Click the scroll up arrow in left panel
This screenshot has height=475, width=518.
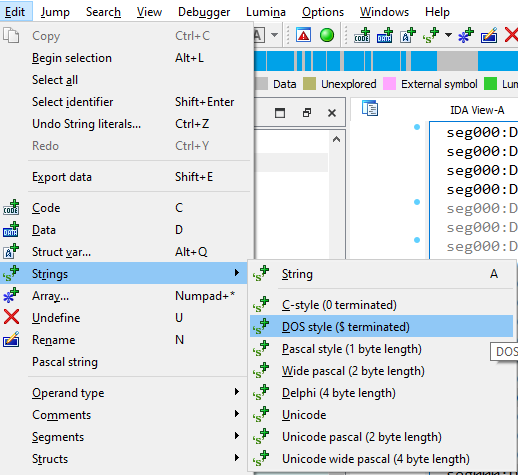[336, 139]
